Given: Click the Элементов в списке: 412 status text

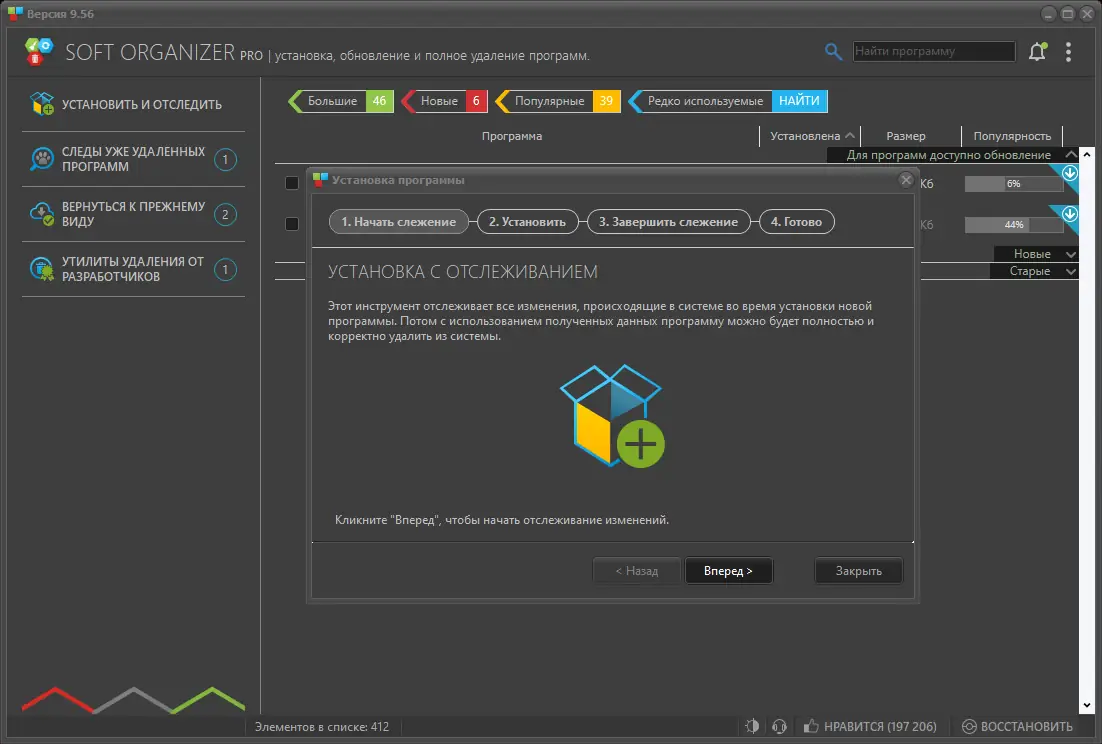Looking at the screenshot, I should [322, 726].
